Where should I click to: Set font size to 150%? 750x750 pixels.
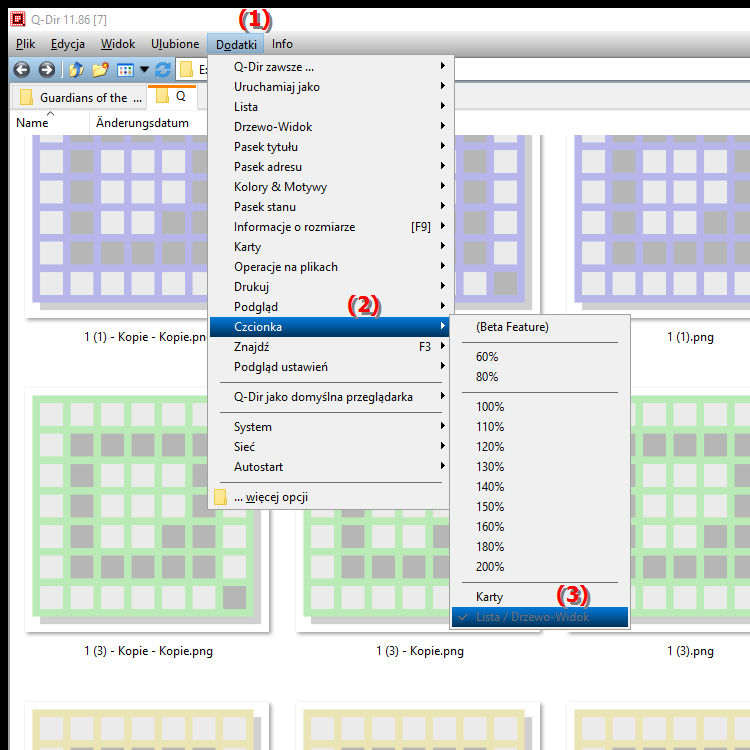[540, 507]
